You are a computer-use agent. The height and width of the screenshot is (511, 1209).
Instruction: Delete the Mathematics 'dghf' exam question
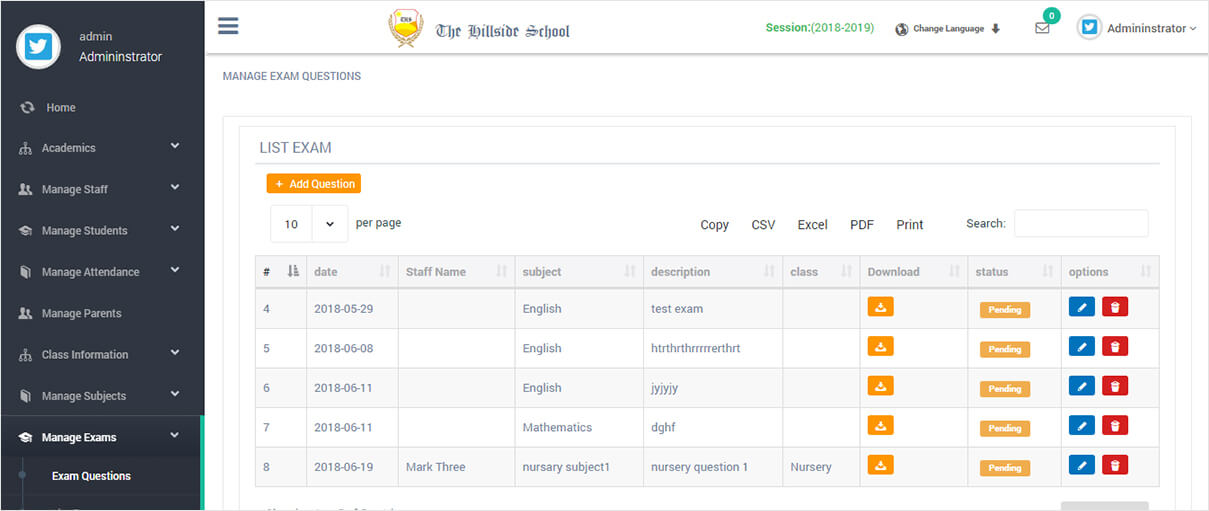pos(1115,426)
